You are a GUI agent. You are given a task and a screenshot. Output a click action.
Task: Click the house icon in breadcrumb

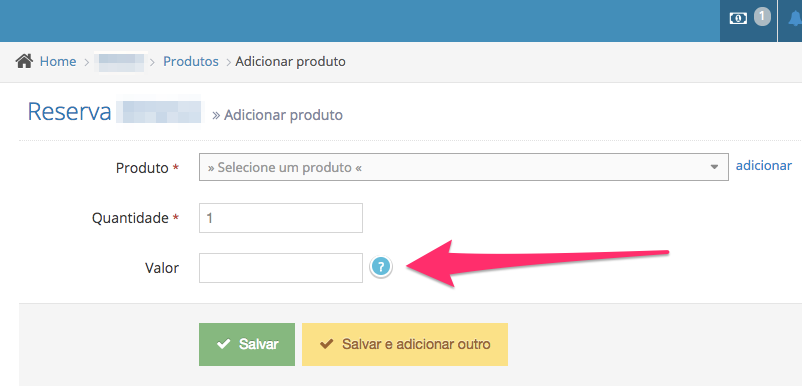tap(24, 61)
